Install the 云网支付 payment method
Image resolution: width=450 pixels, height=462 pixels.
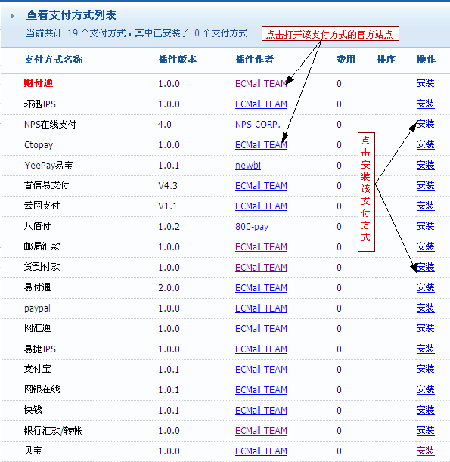(x=425, y=206)
